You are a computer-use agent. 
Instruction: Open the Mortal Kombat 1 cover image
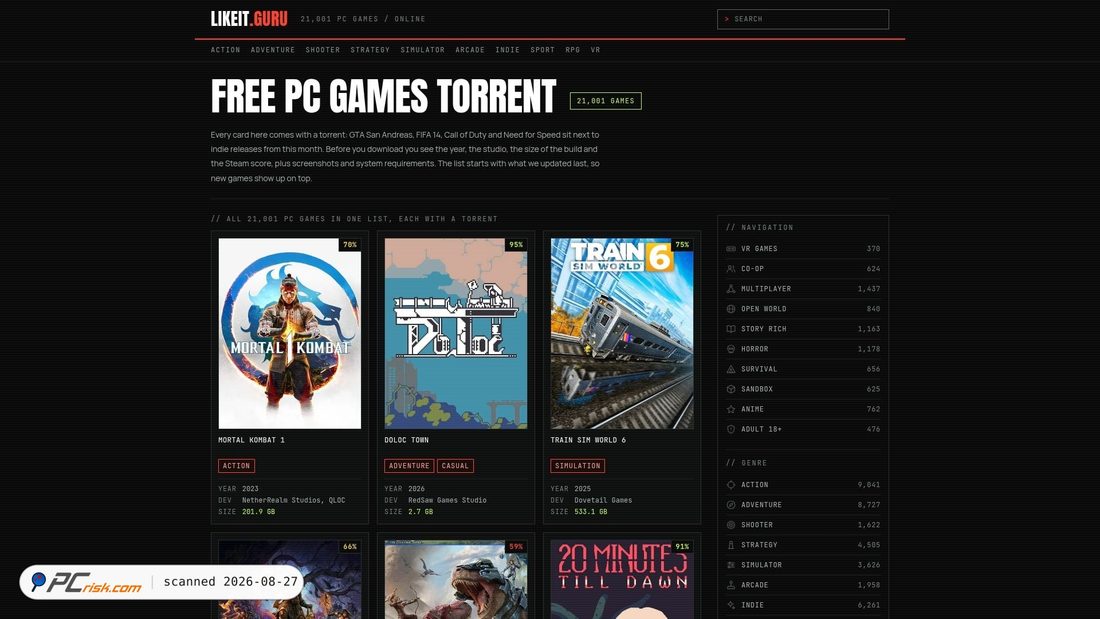290,333
